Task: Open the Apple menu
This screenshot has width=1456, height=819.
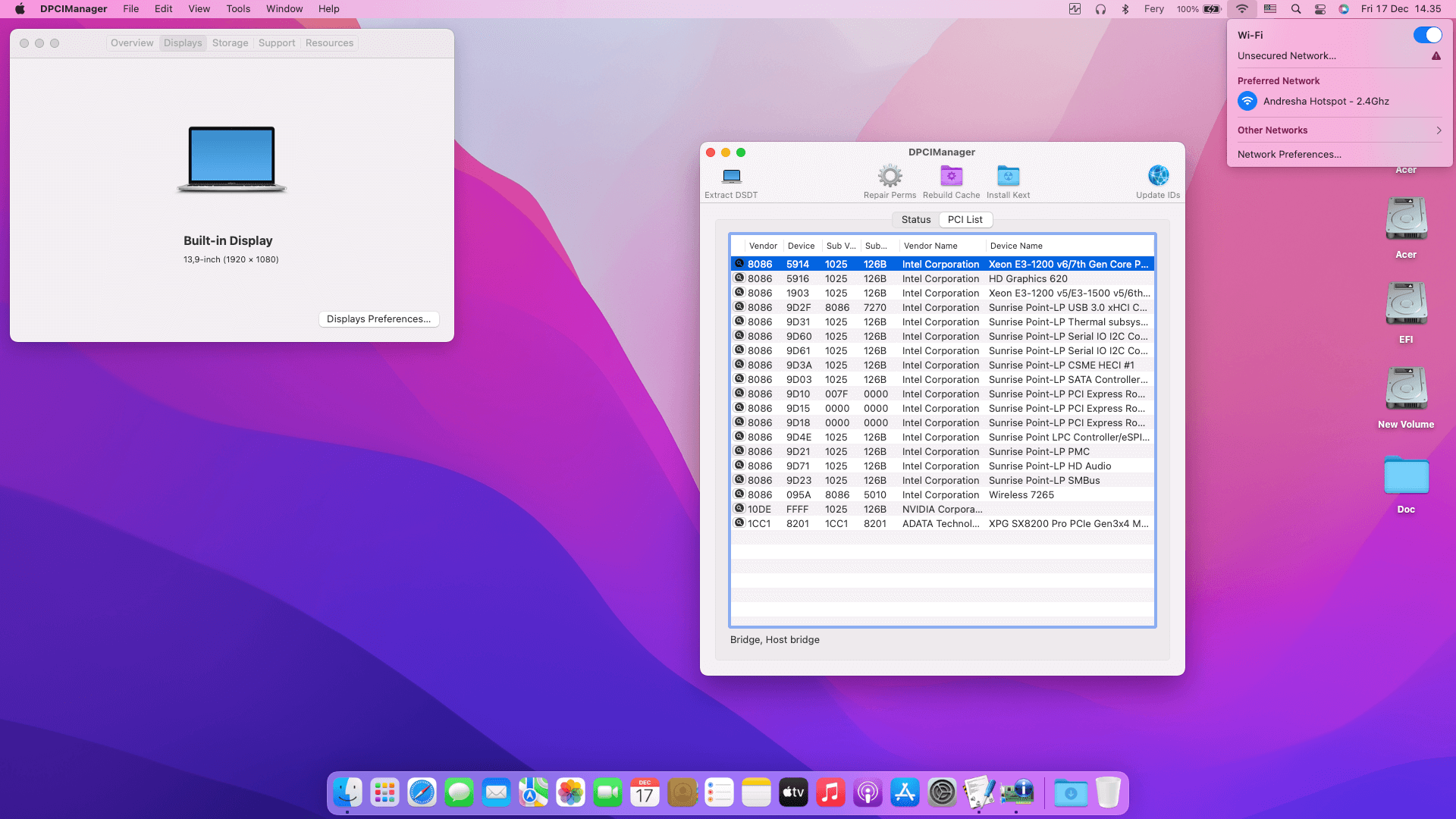Action: pyautogui.click(x=20, y=9)
